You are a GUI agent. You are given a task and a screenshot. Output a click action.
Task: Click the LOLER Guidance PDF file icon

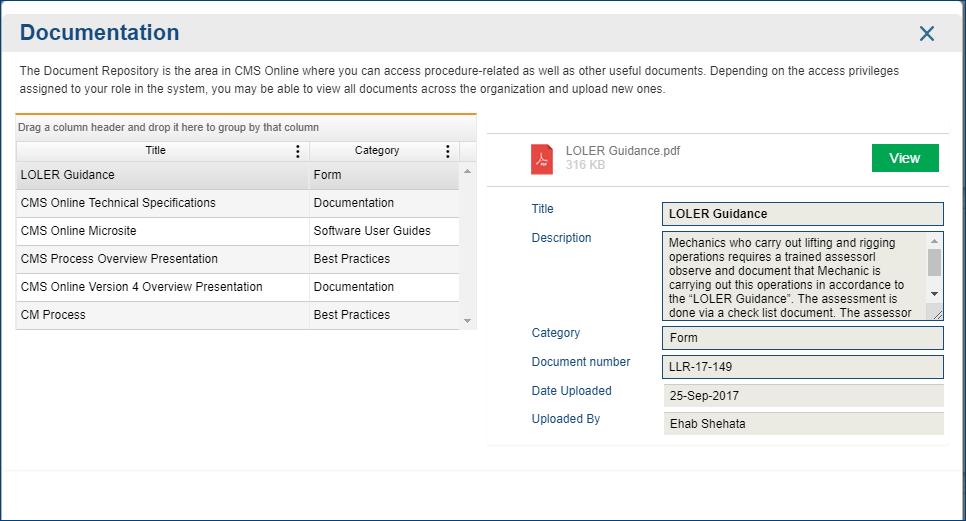542,160
